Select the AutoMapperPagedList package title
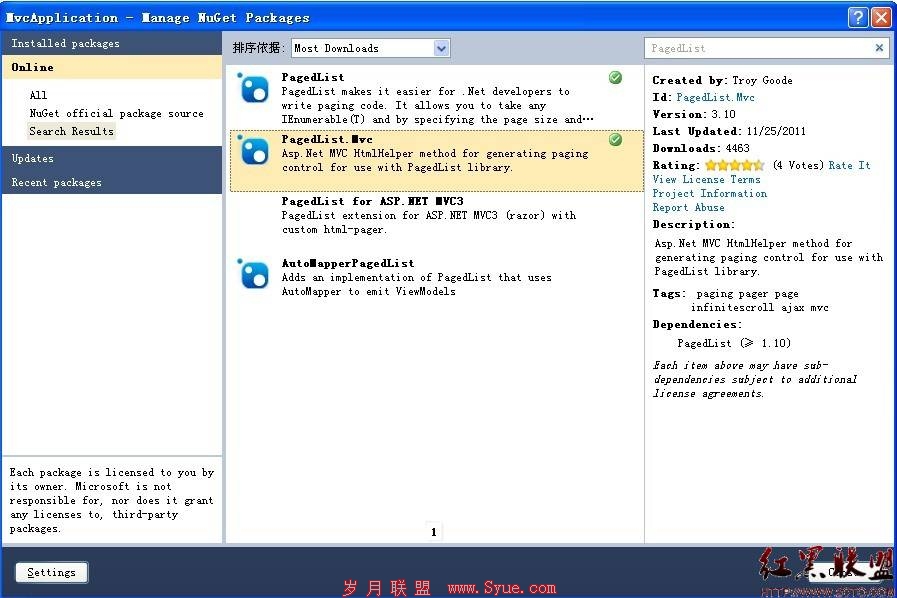This screenshot has width=897, height=598. coord(348,263)
